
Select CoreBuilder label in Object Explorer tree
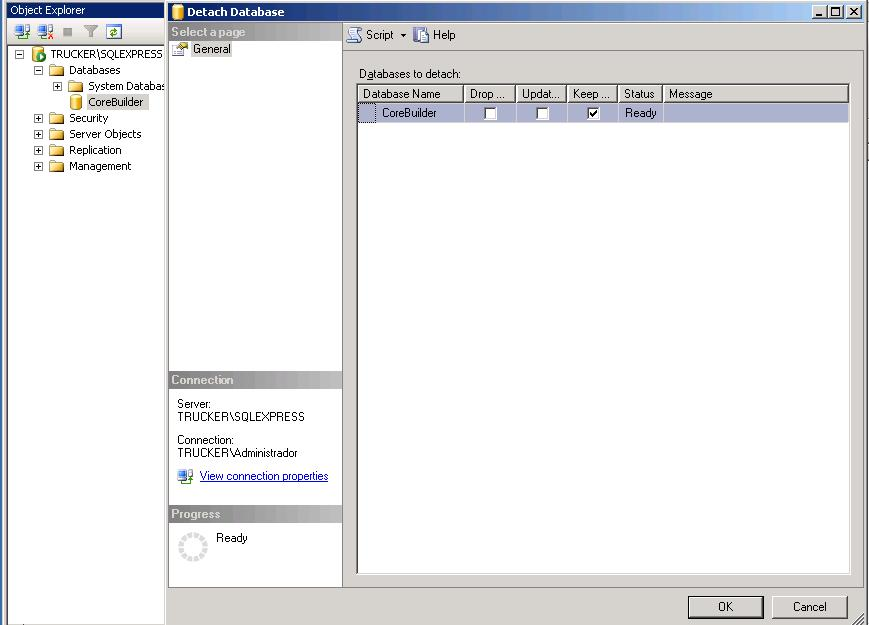pos(116,102)
